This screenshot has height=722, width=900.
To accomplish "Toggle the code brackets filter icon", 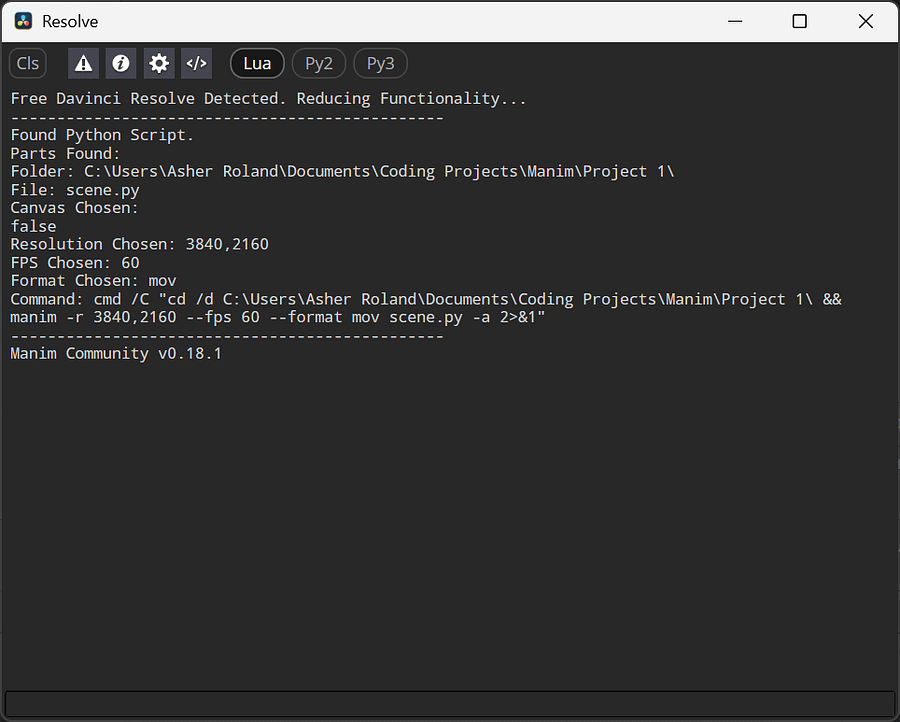I will [x=196, y=63].
